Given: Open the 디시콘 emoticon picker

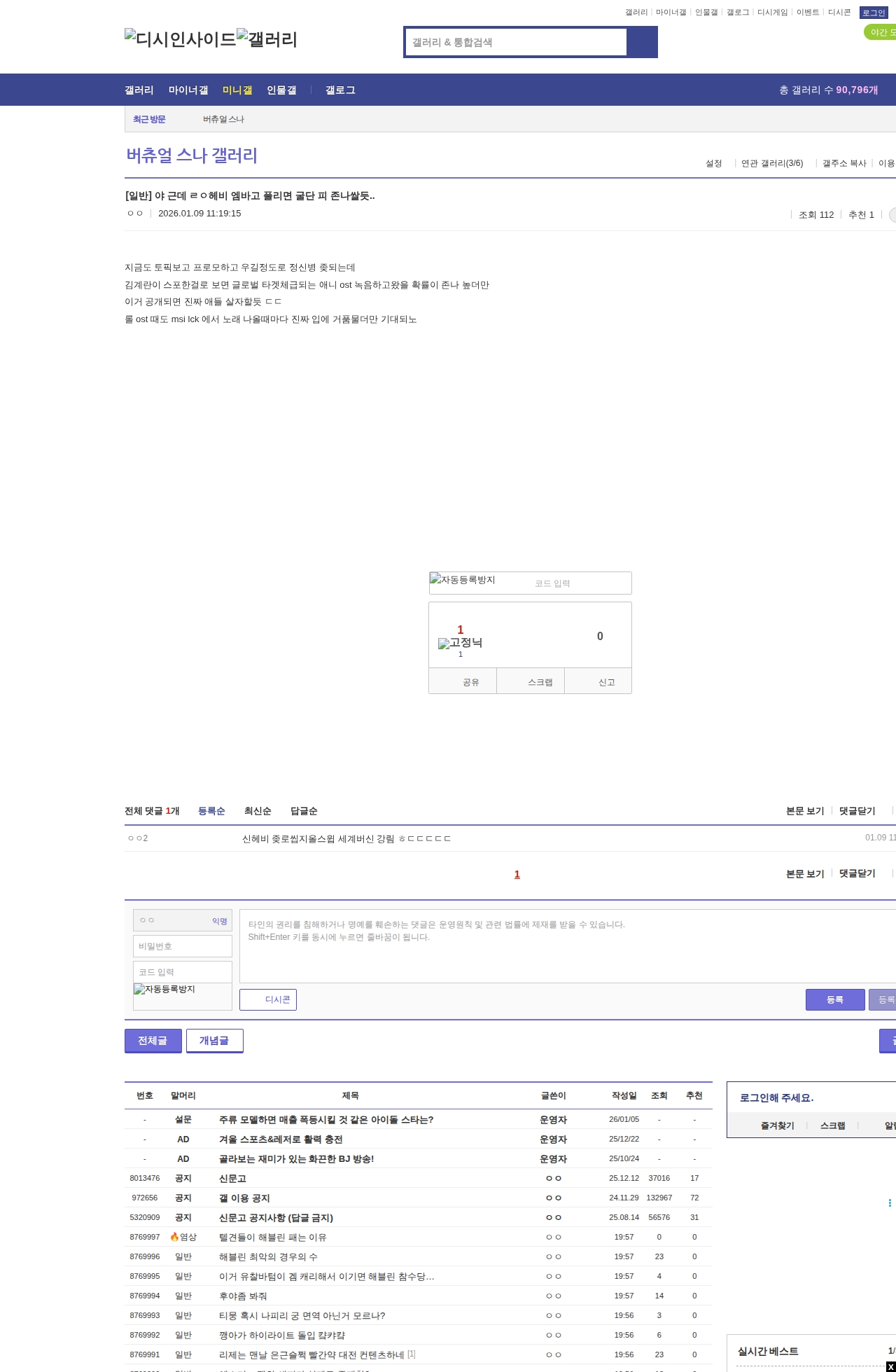Looking at the screenshot, I should point(268,999).
